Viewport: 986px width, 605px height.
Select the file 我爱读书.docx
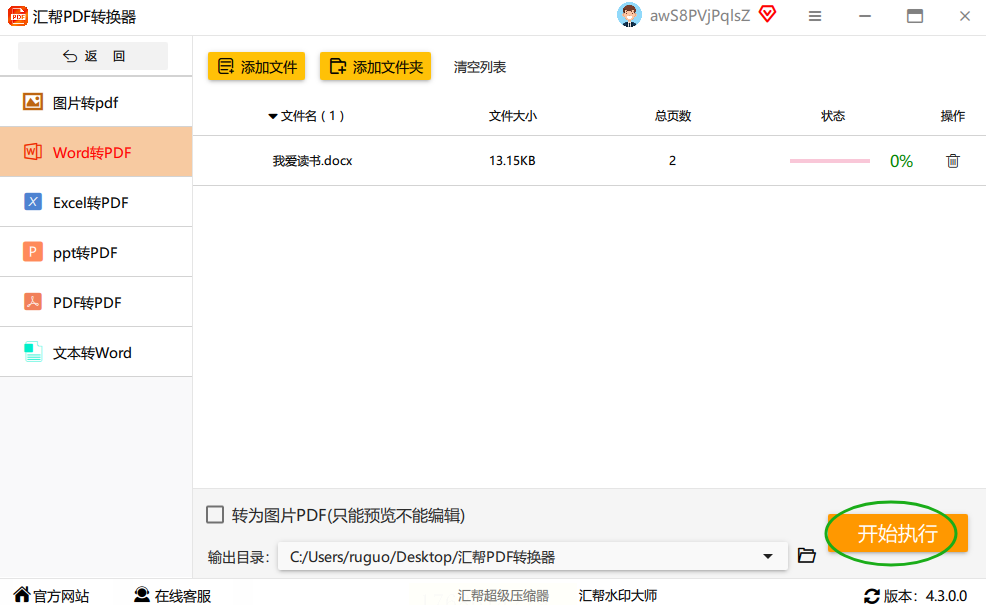pyautogui.click(x=313, y=161)
